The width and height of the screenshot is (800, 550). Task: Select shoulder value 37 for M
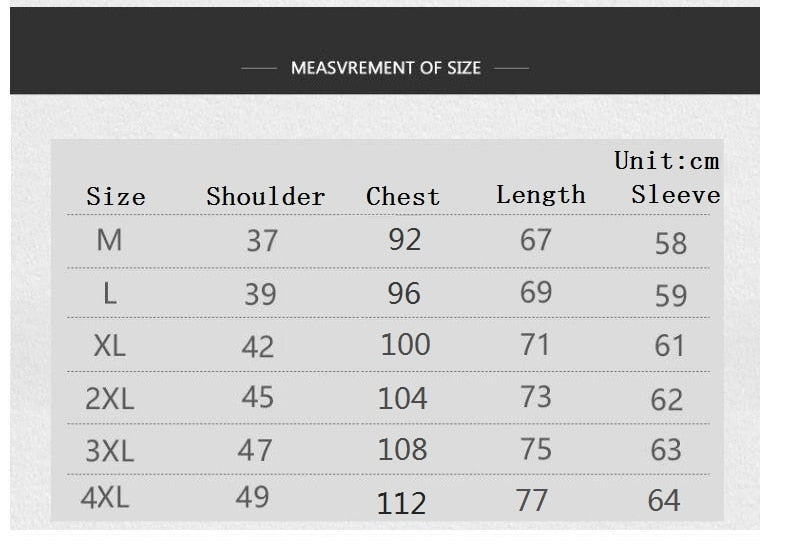coord(262,241)
